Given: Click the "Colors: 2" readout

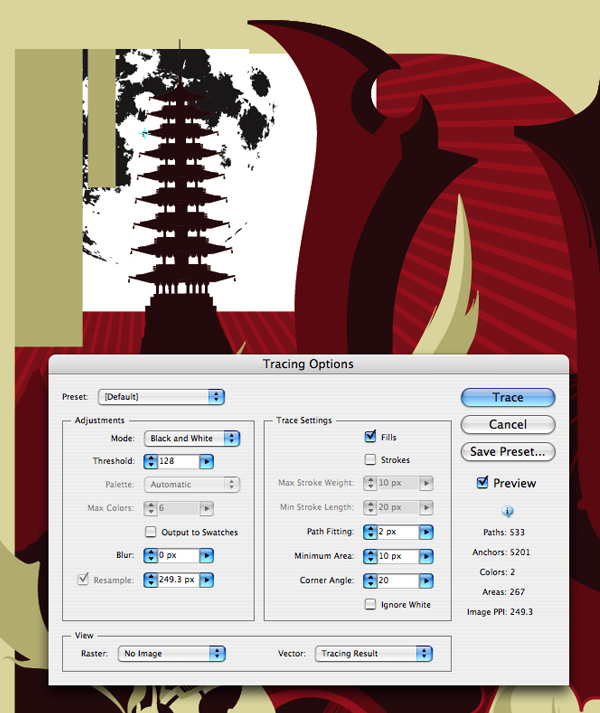Looking at the screenshot, I should pos(497,572).
